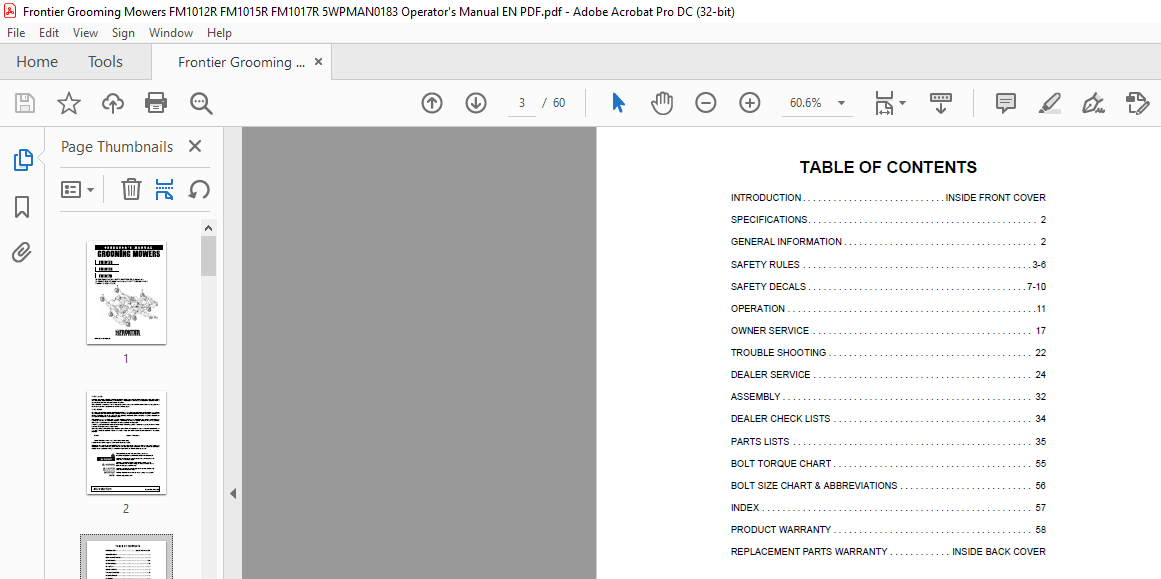Screen dimensions: 1161x579
Task: Collapse navigation pane with left triangle
Action: [232, 493]
